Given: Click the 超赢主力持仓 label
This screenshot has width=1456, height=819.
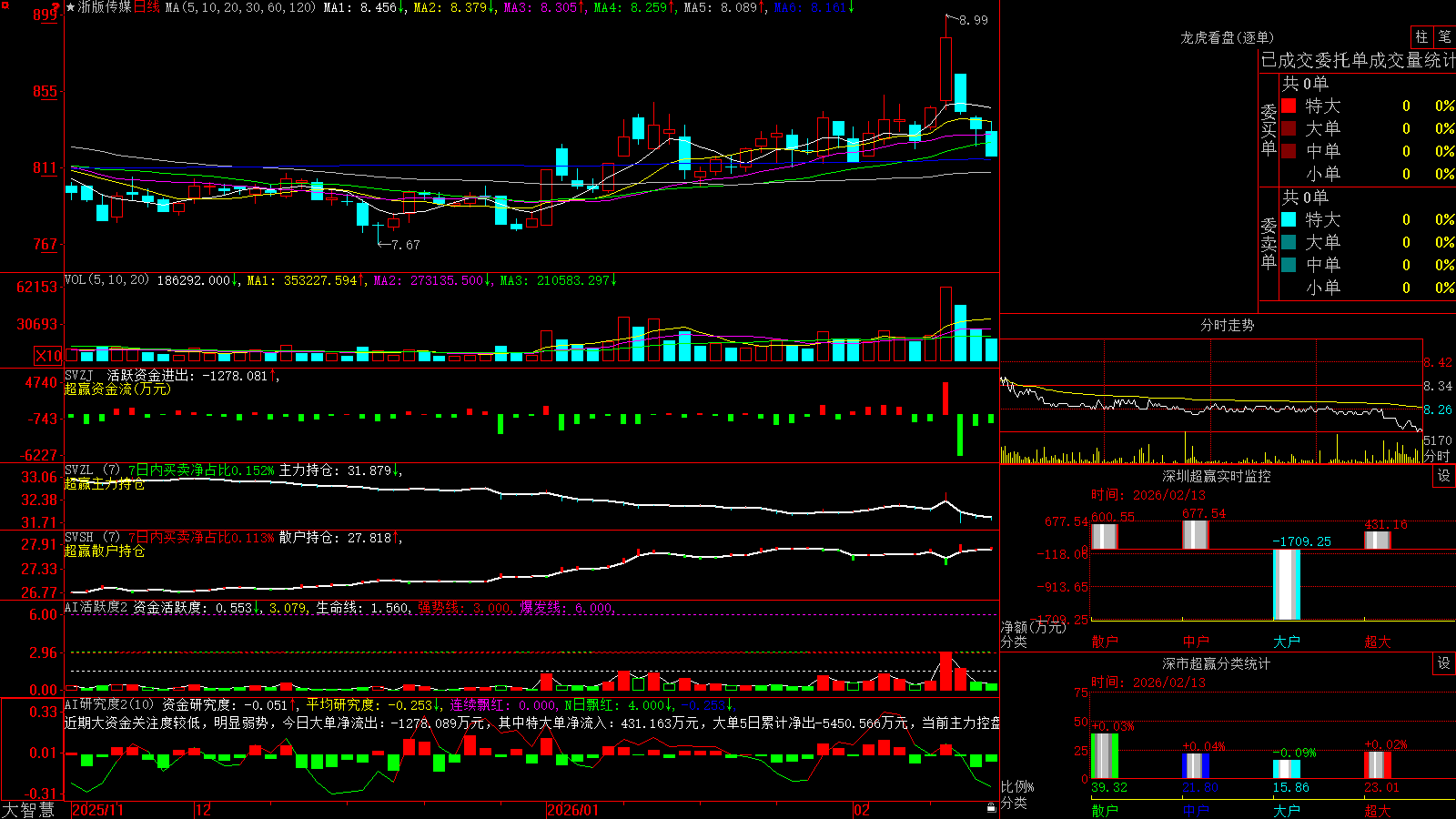Looking at the screenshot, I should [x=105, y=483].
